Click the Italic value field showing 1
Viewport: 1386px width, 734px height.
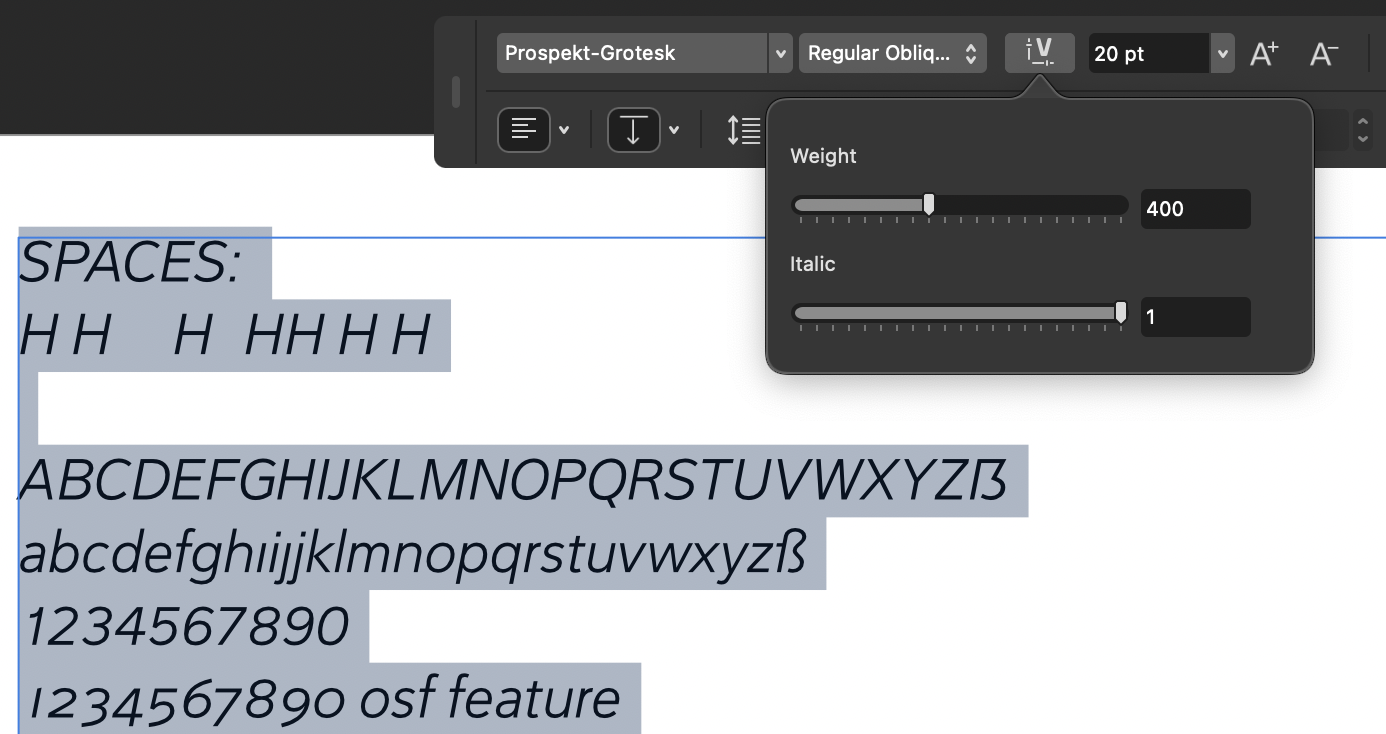pyautogui.click(x=1195, y=316)
